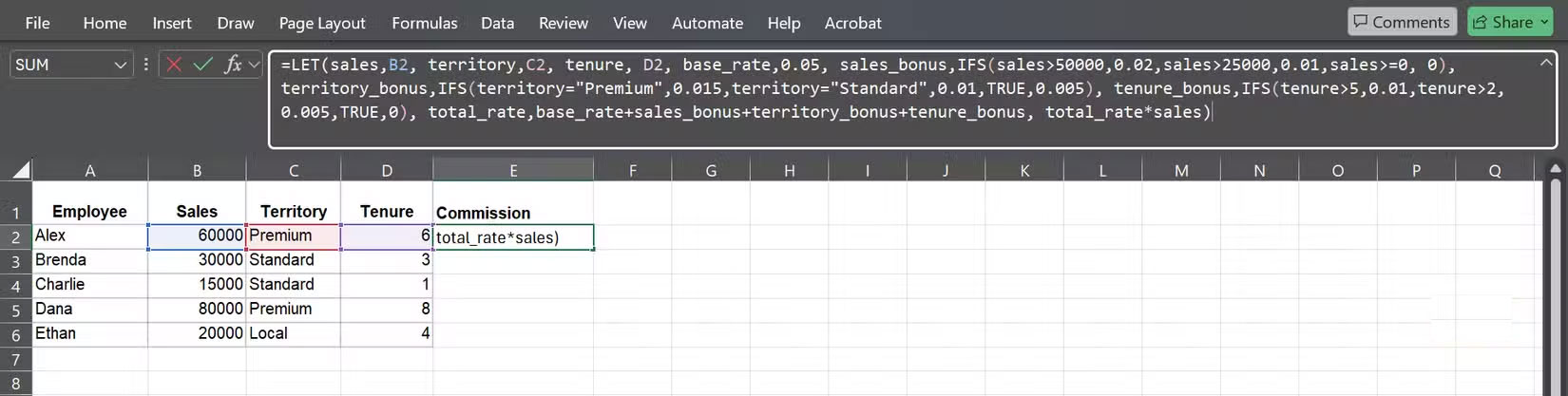Screen dimensions: 1568x396
Task: Click the Share button
Action: (1504, 22)
